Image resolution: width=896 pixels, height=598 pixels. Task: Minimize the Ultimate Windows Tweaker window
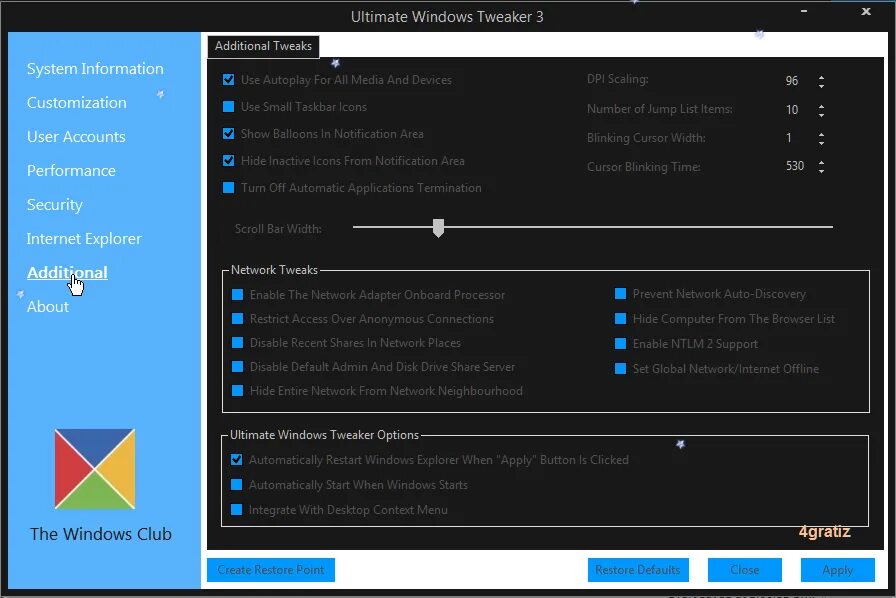tap(804, 11)
